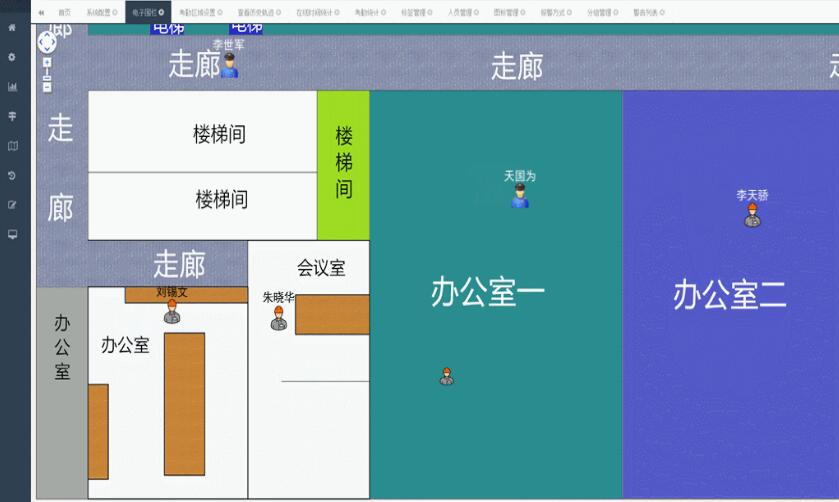Open the bar chart statistics sidebar icon

[x=12, y=87]
